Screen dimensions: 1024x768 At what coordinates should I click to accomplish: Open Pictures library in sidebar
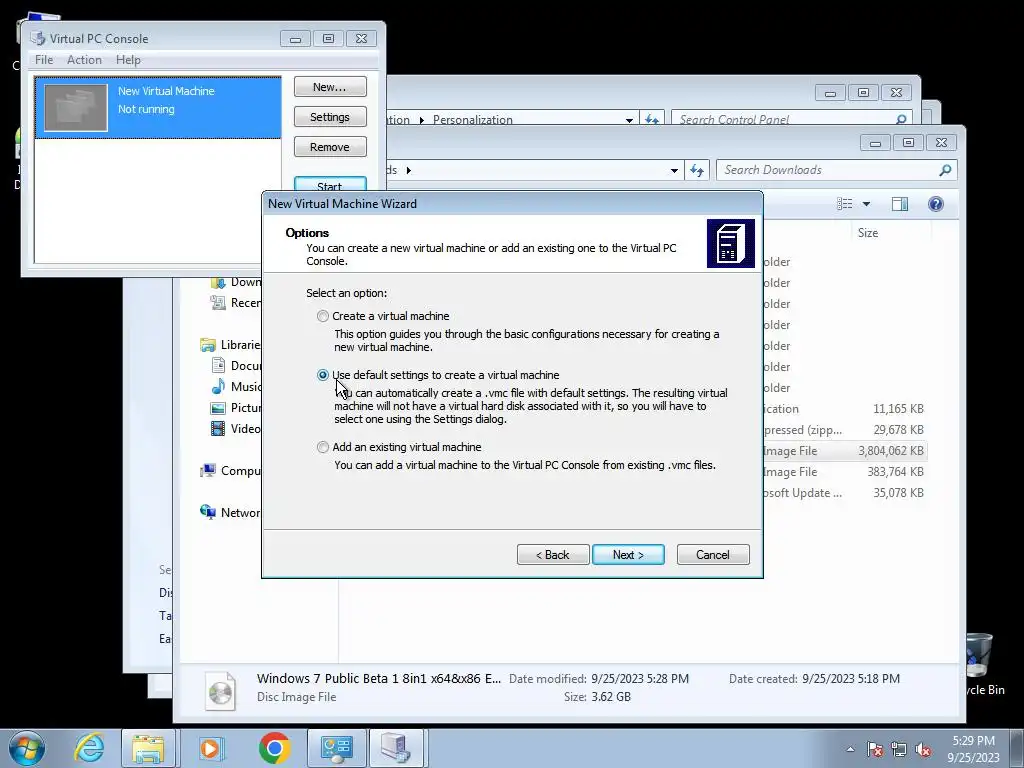pos(236,408)
